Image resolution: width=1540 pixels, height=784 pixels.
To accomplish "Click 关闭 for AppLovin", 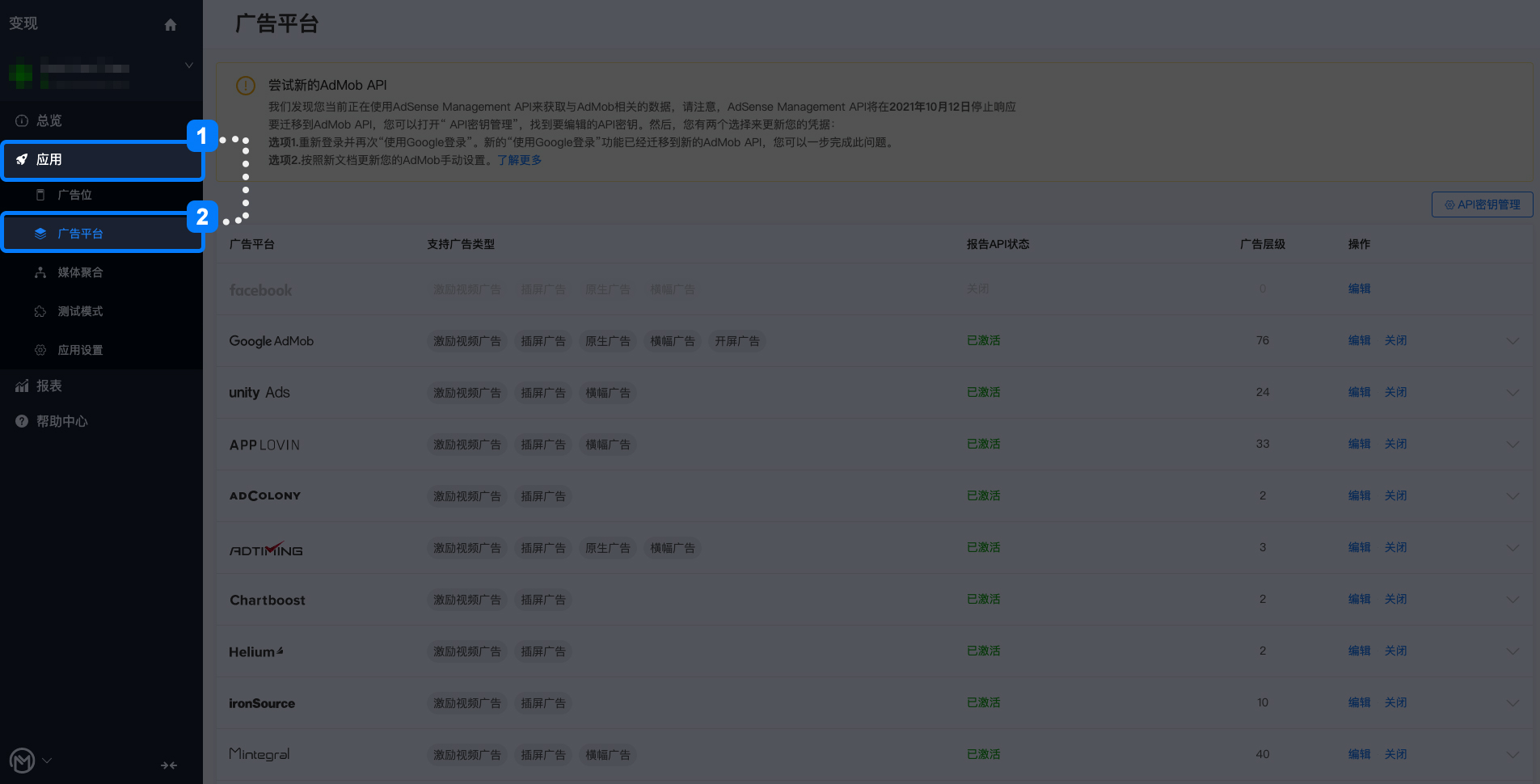I will 1395,444.
